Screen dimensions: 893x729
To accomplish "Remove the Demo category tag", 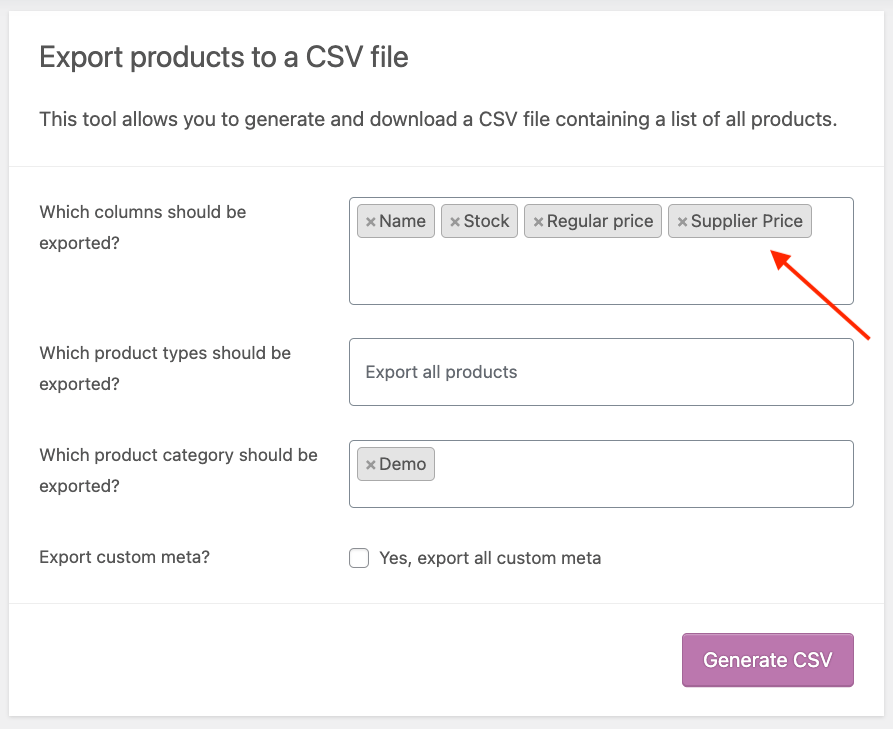I will click(371, 465).
